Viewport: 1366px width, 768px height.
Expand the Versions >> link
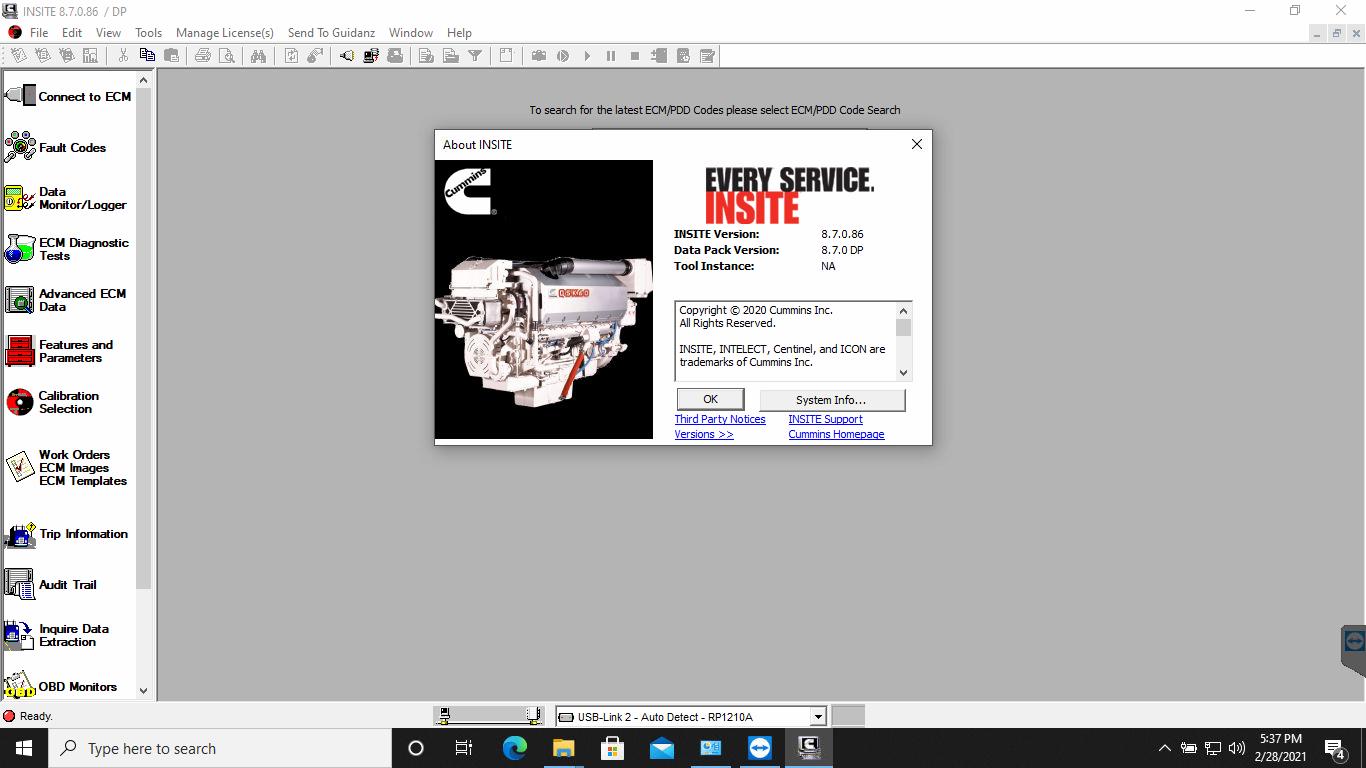pos(704,434)
